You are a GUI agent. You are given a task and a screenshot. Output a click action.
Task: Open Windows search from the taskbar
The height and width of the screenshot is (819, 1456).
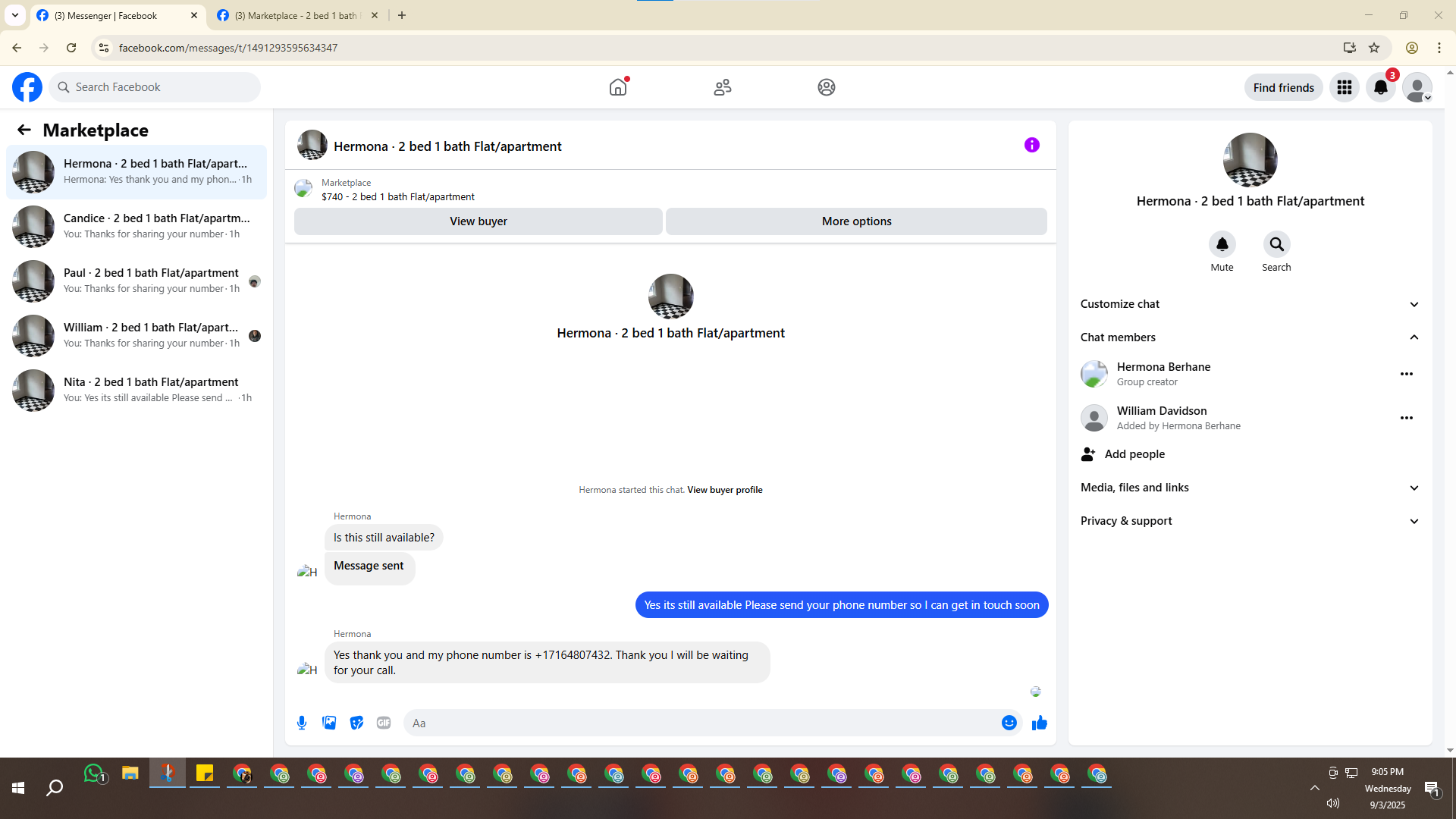[55, 789]
